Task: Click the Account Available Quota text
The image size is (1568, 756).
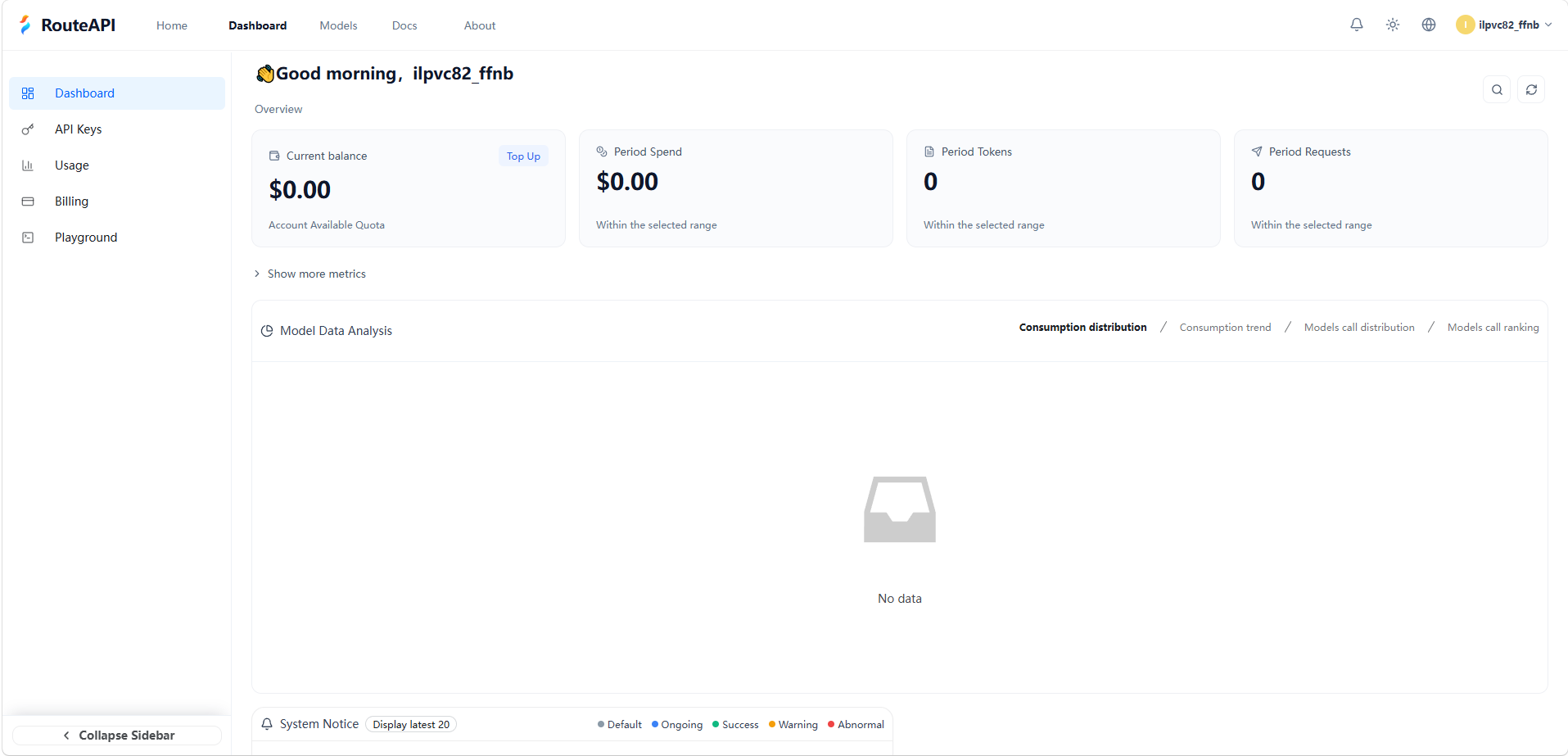Action: (327, 225)
